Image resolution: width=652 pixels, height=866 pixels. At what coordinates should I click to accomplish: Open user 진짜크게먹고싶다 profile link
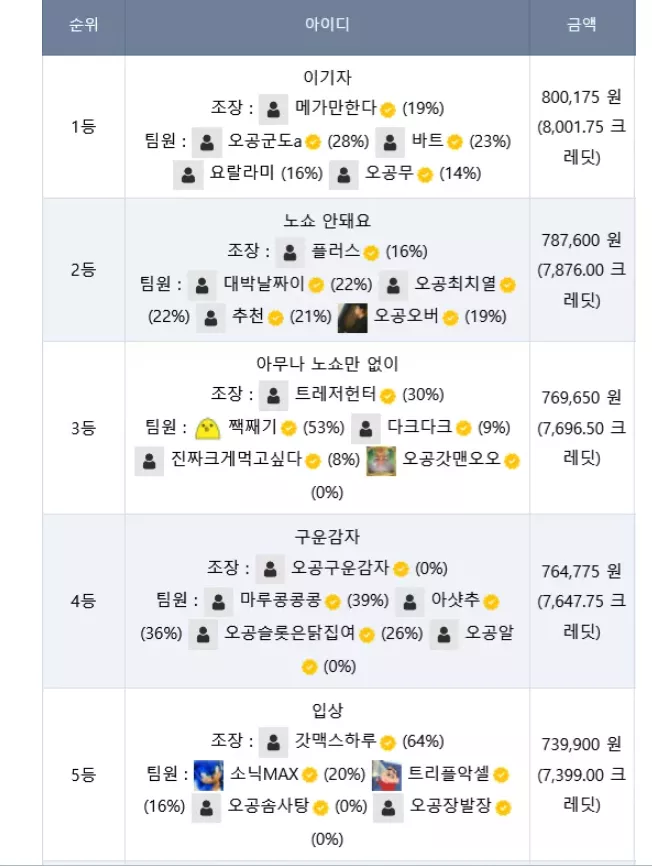(236, 458)
